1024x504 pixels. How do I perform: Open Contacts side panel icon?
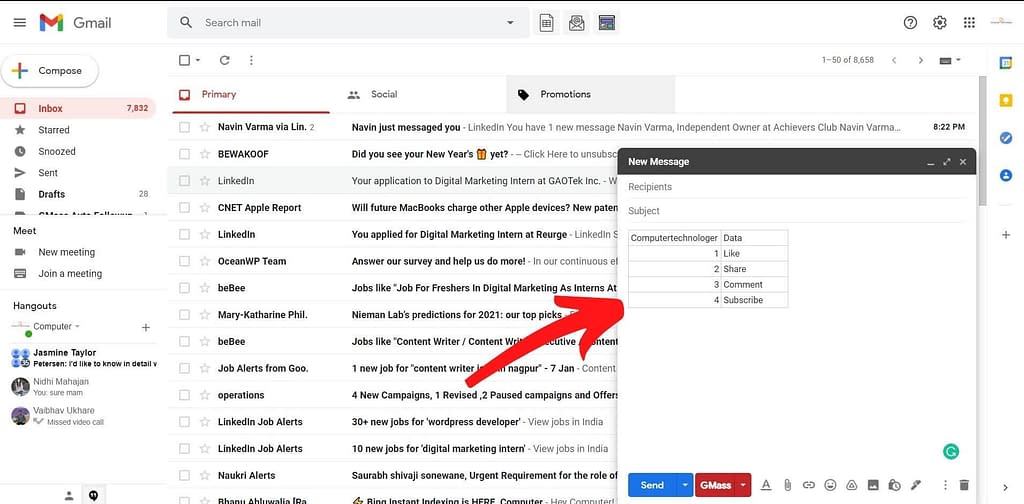pyautogui.click(x=1006, y=175)
